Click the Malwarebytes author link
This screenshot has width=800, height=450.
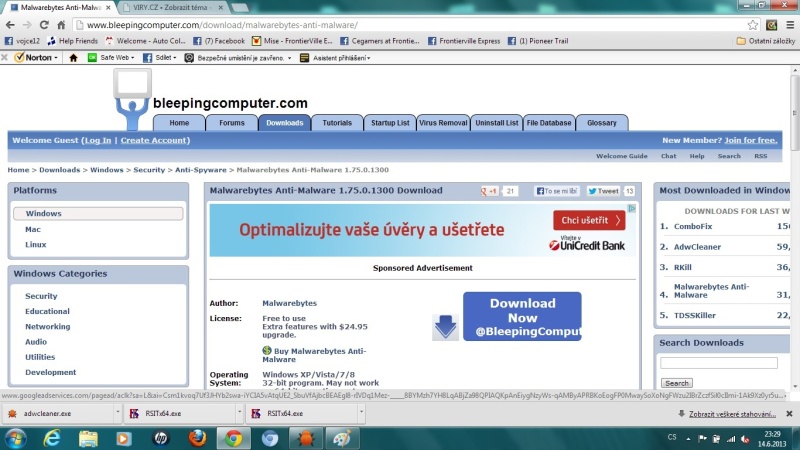289,303
